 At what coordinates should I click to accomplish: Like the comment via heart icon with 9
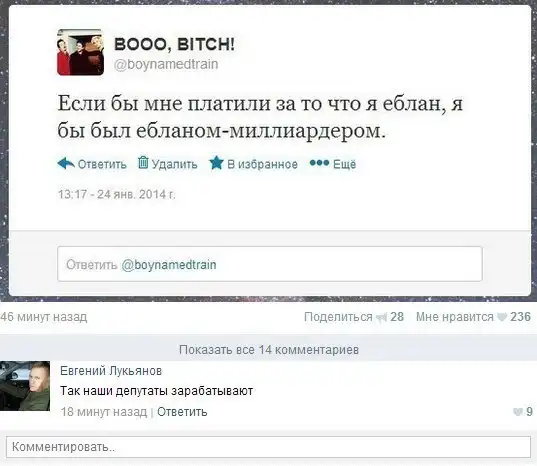(517, 412)
